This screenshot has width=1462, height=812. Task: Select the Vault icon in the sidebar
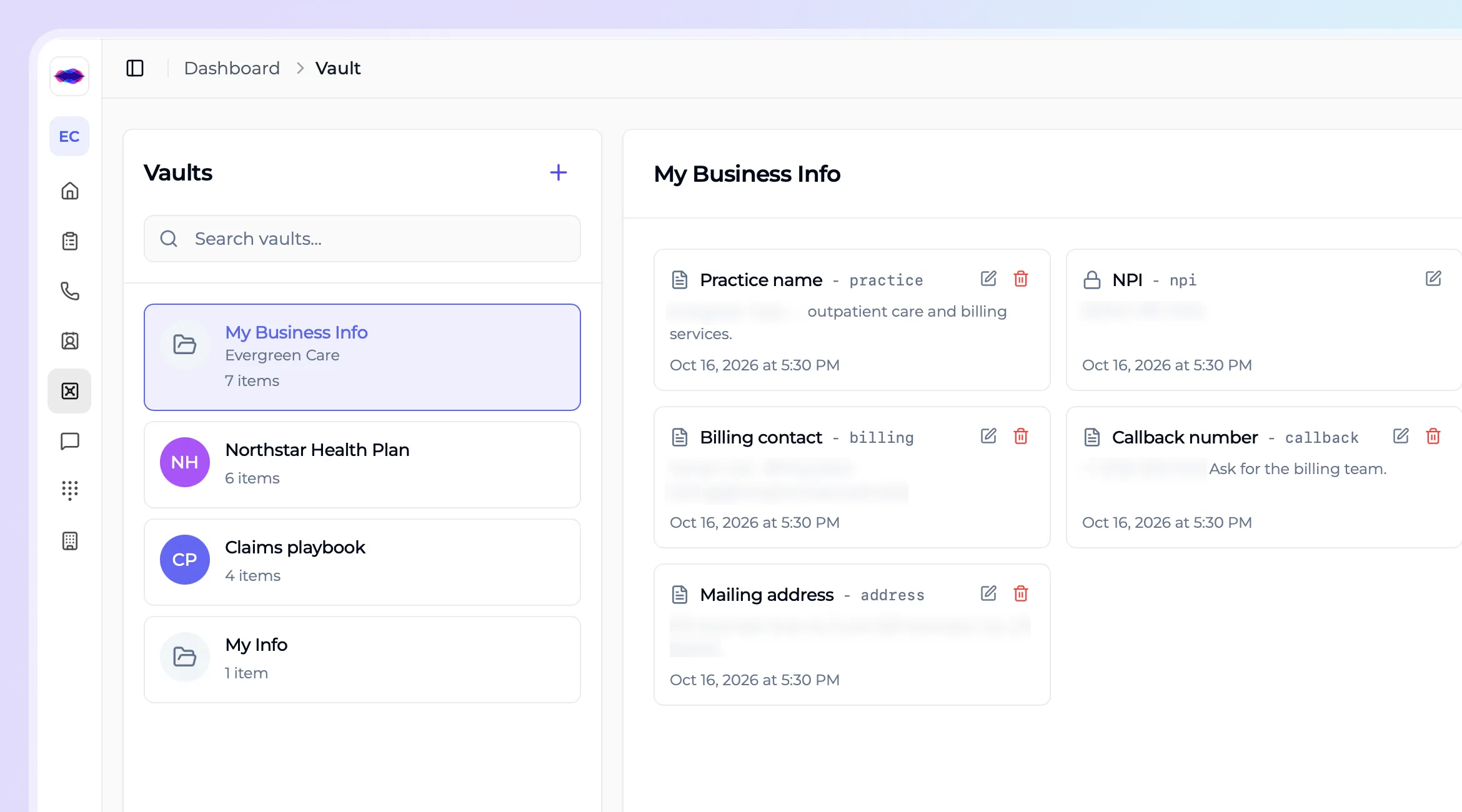point(69,391)
